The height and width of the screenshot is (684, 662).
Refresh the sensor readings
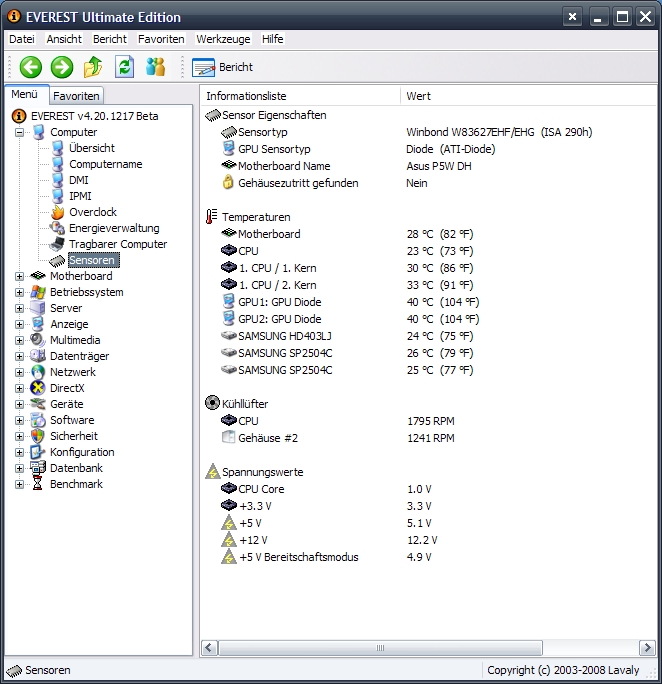click(125, 67)
